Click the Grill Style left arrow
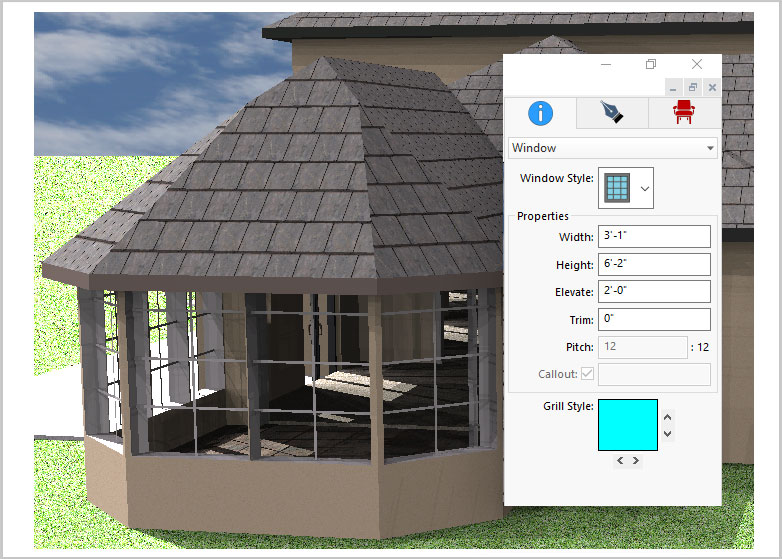This screenshot has width=782, height=559. coord(620,460)
